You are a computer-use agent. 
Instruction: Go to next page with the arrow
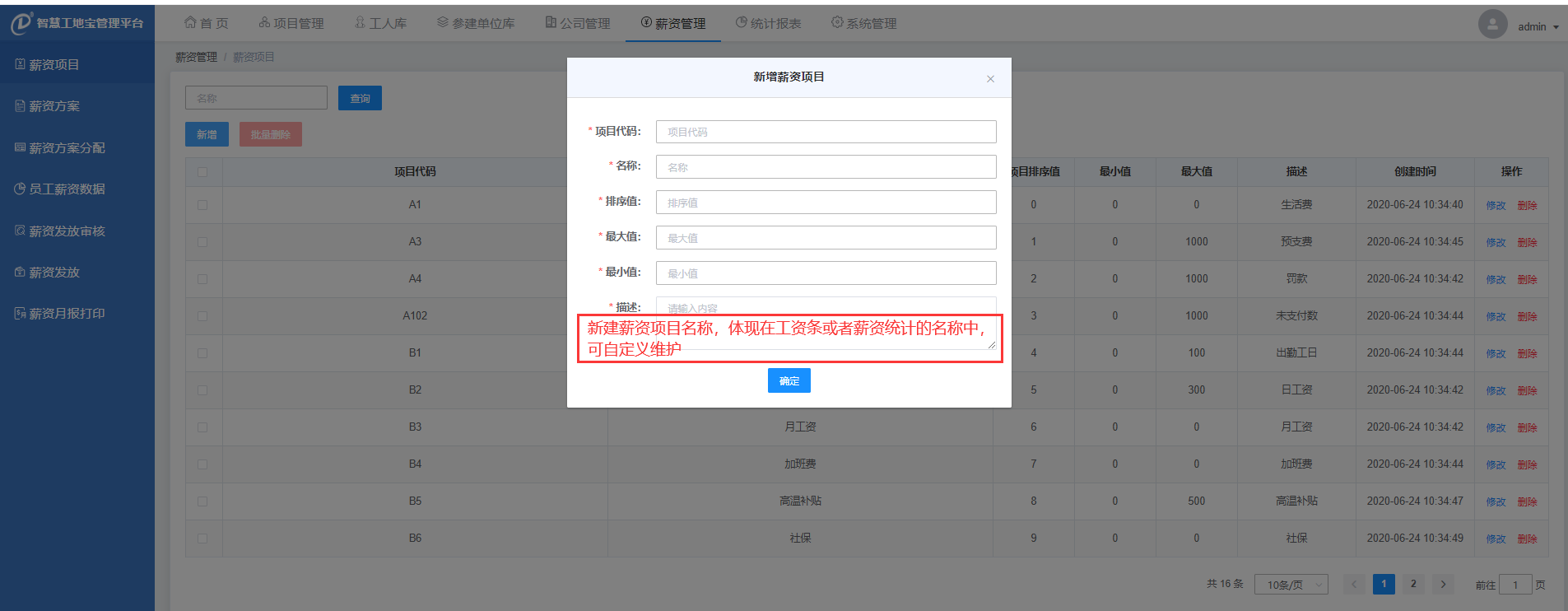(x=1443, y=584)
